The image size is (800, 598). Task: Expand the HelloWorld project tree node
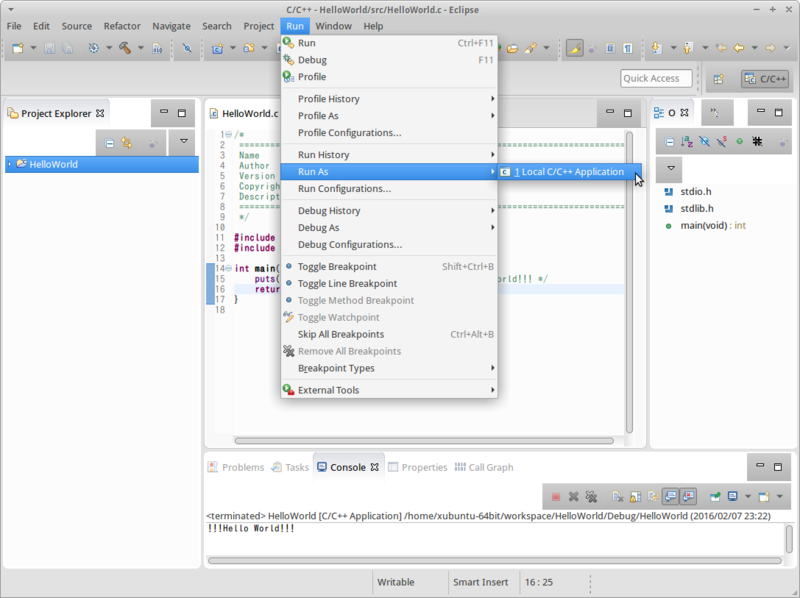pos(9,164)
